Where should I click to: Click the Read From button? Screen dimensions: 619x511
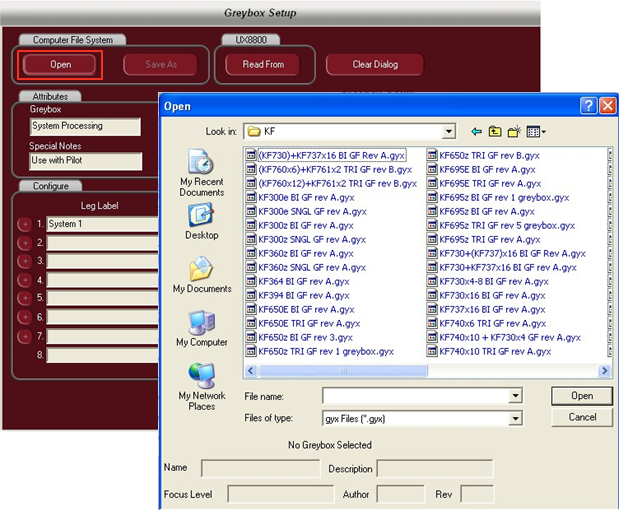point(263,64)
